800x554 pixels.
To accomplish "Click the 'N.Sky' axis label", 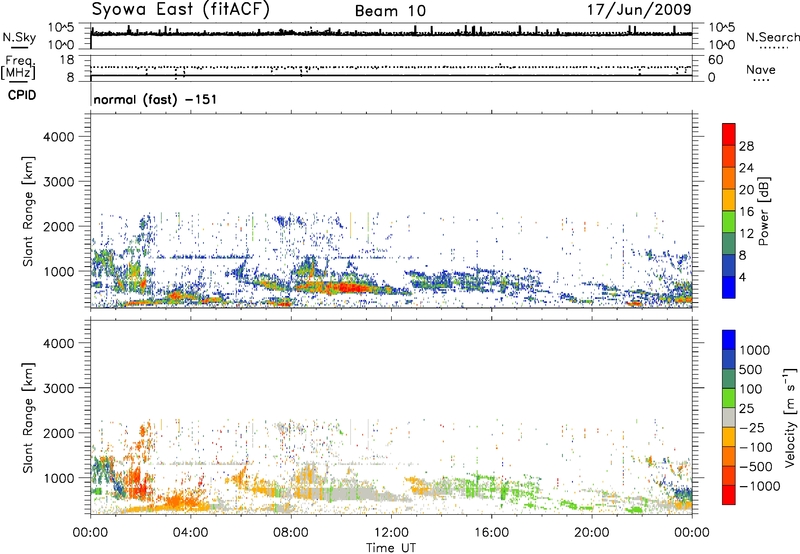I will coord(19,37).
